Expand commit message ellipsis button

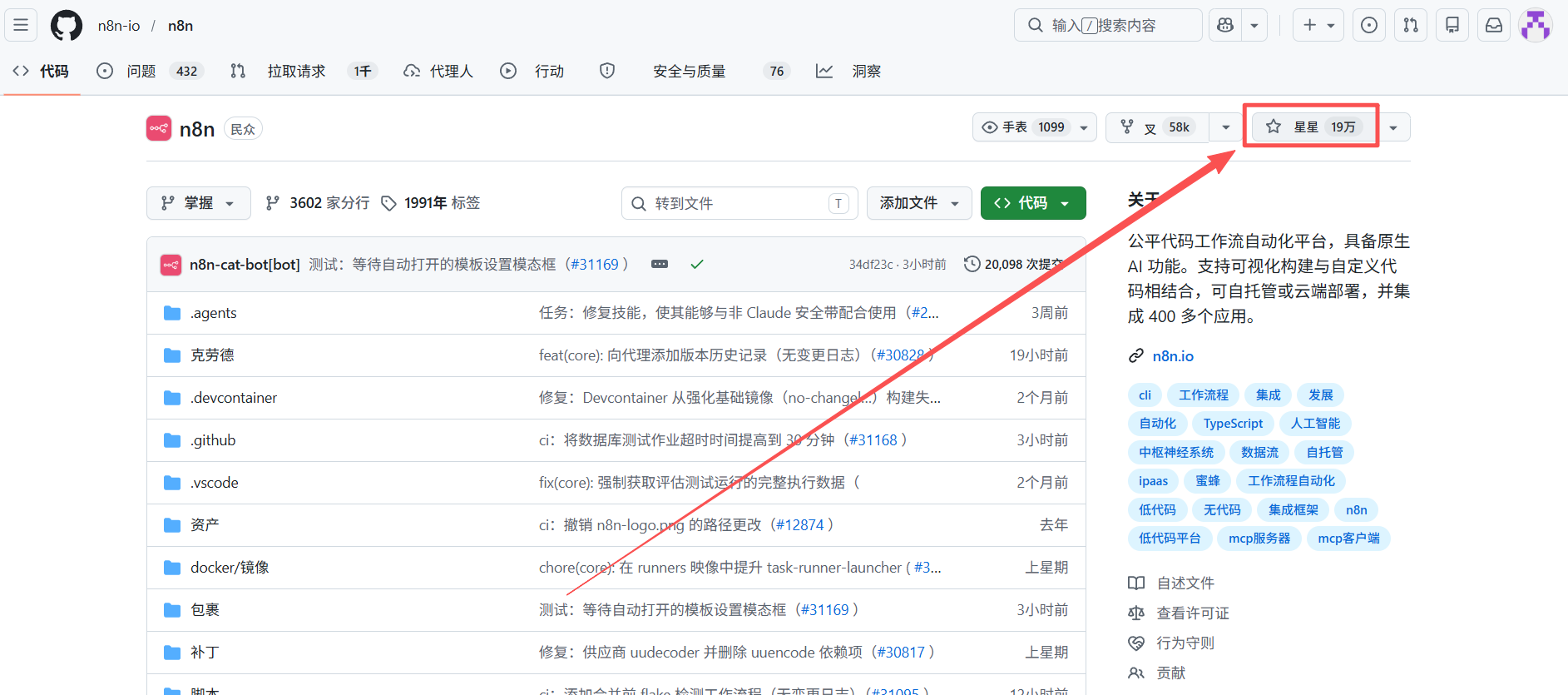660,264
